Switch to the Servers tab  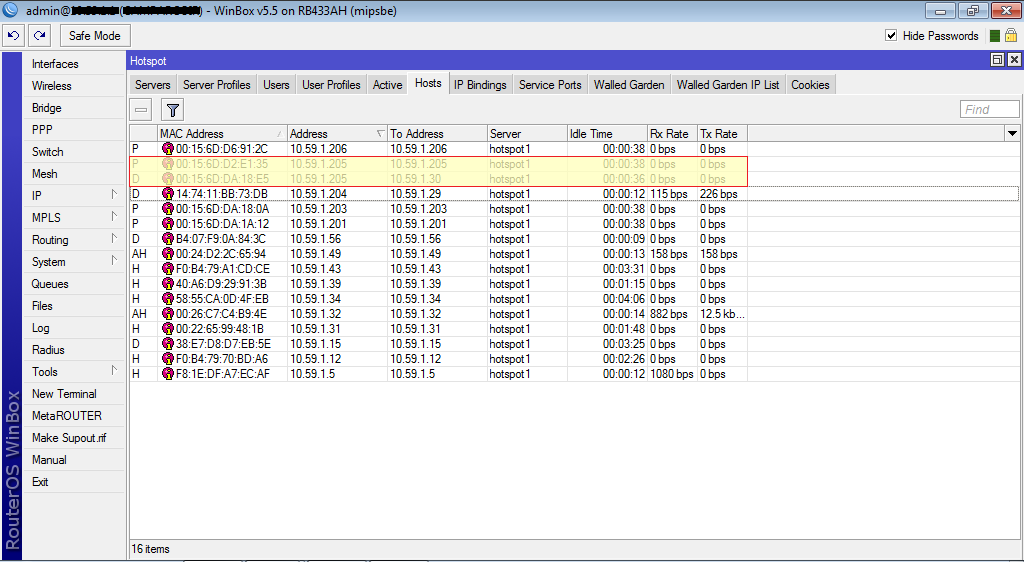(153, 85)
